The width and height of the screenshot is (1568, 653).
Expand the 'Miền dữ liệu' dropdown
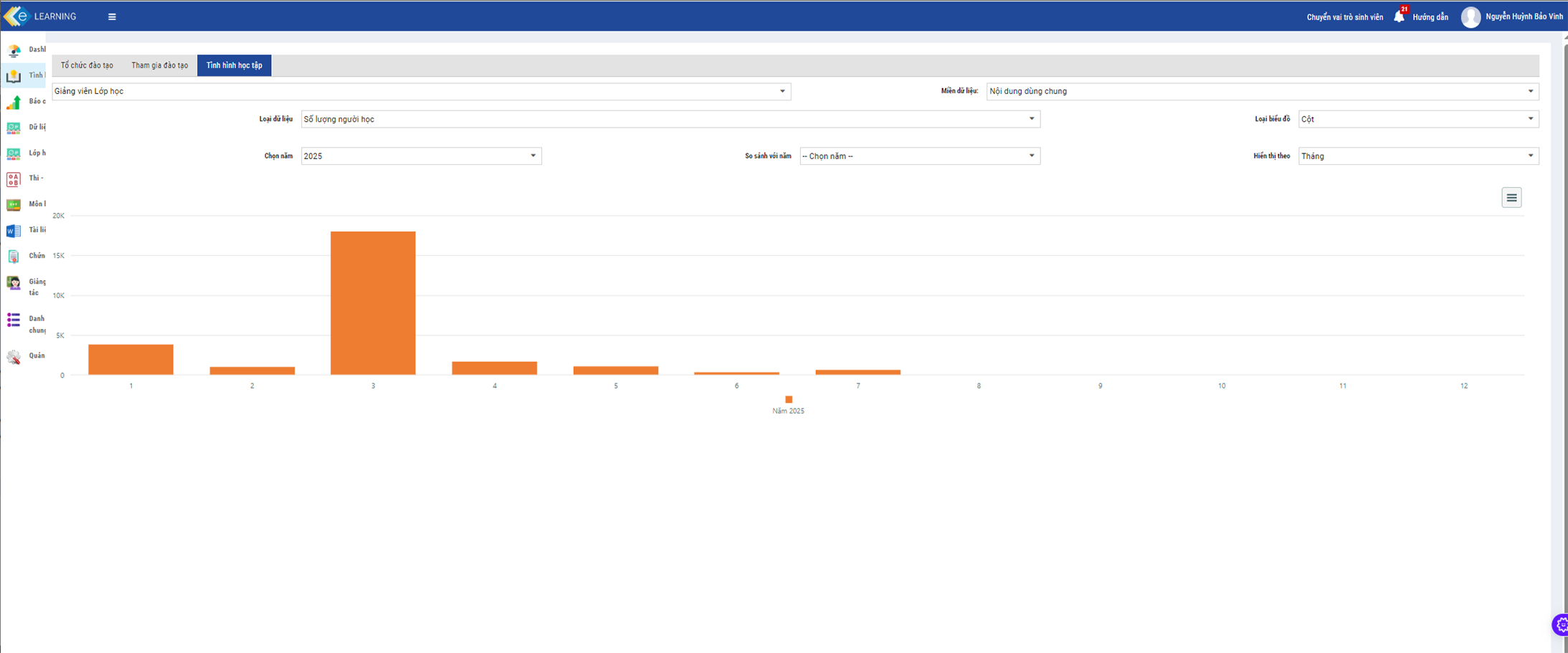(1263, 91)
